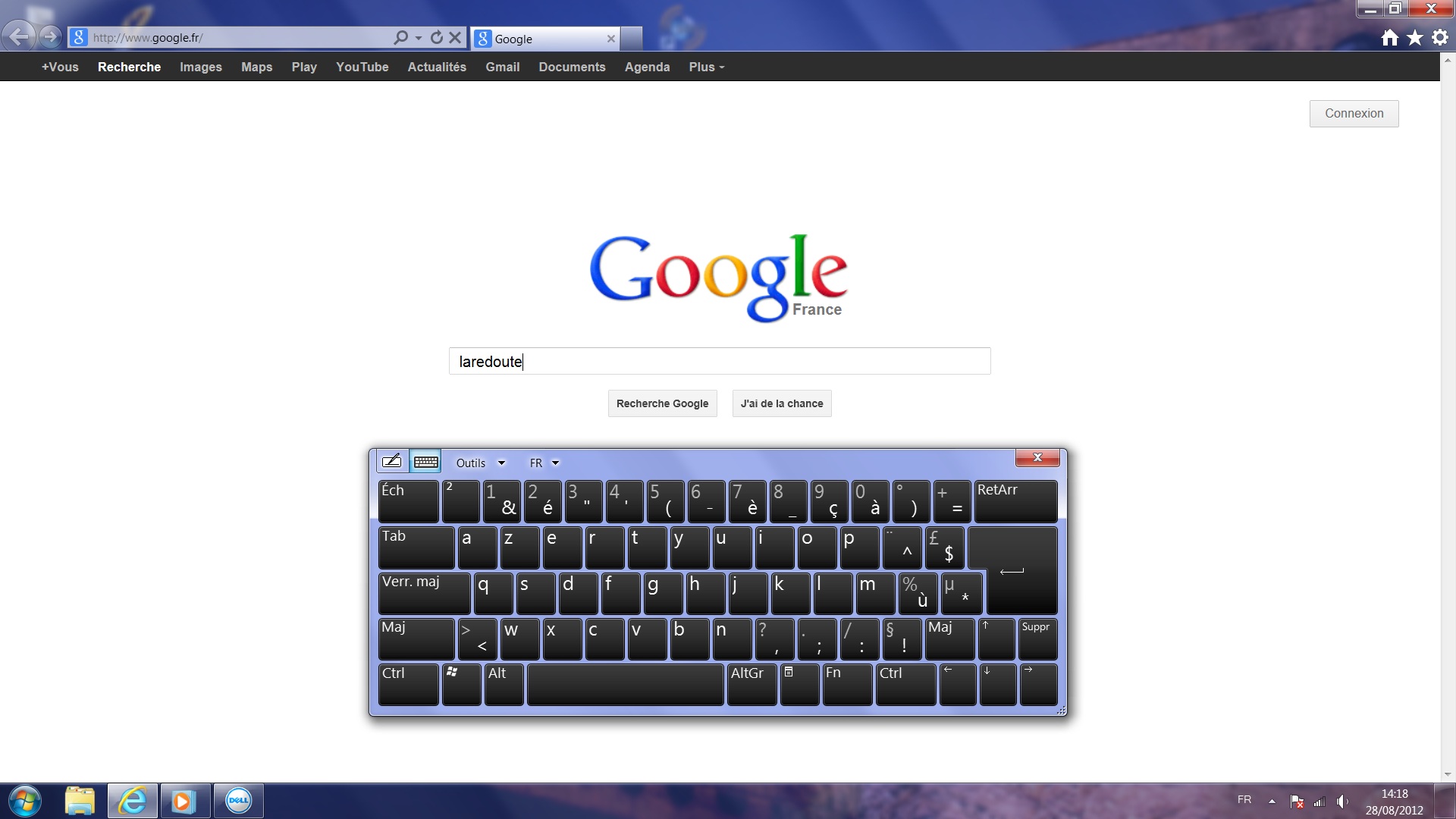Toggle the right Ctrl key
The width and height of the screenshot is (1456, 819).
[905, 685]
